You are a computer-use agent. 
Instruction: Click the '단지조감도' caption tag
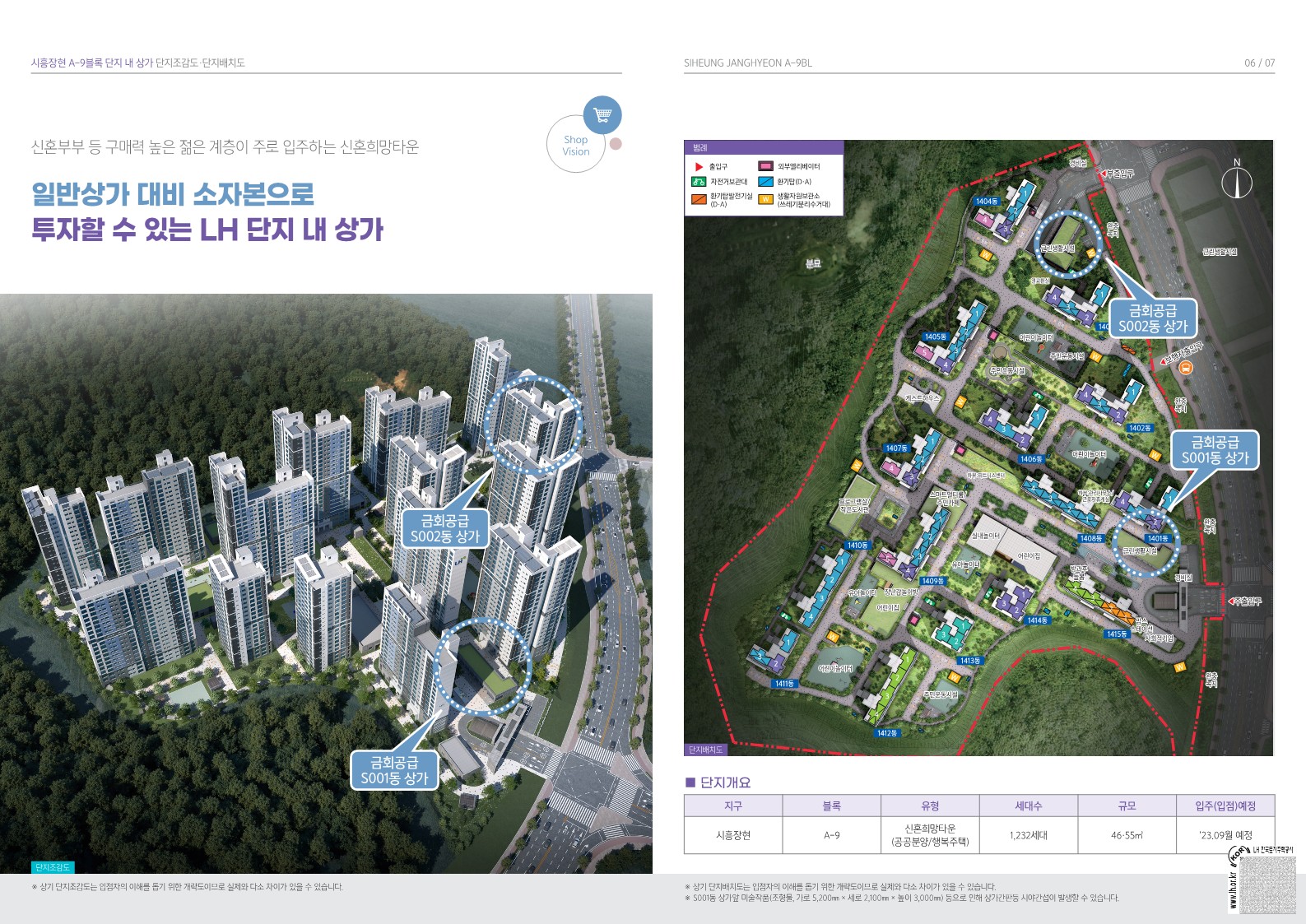(53, 867)
